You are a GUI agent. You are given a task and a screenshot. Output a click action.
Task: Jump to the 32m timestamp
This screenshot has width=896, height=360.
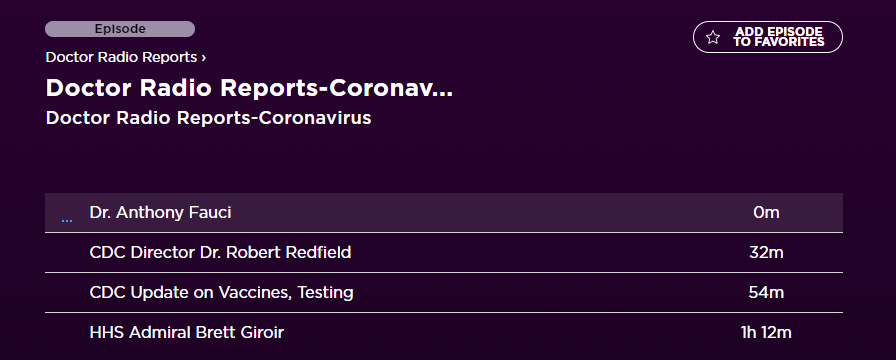[x=766, y=253]
